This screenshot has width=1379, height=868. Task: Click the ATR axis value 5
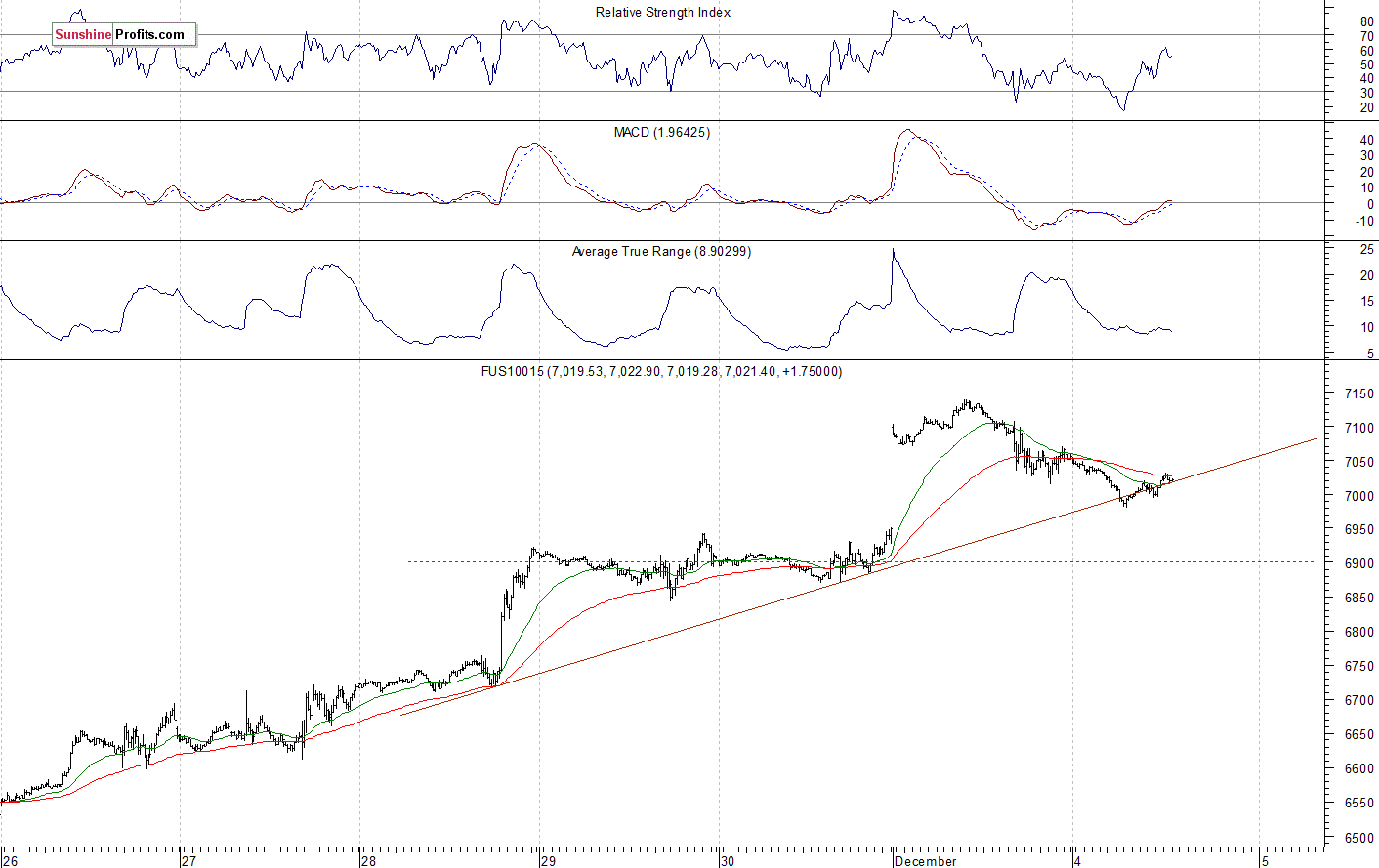[x=1371, y=353]
